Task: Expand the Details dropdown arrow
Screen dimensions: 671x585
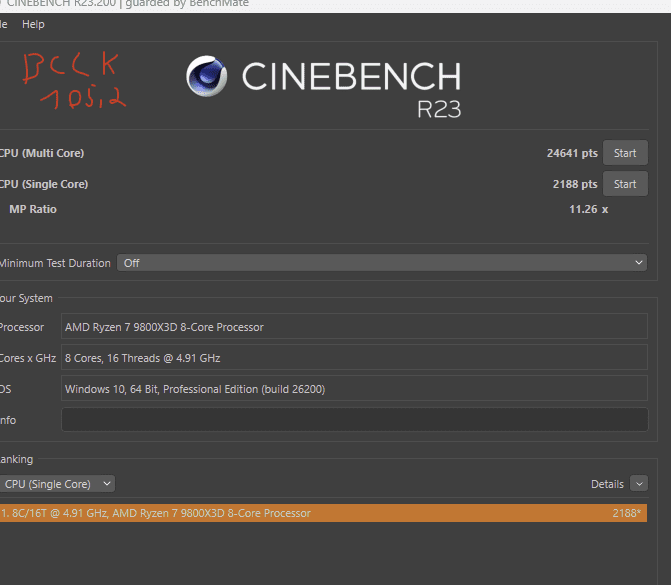Action: click(639, 484)
